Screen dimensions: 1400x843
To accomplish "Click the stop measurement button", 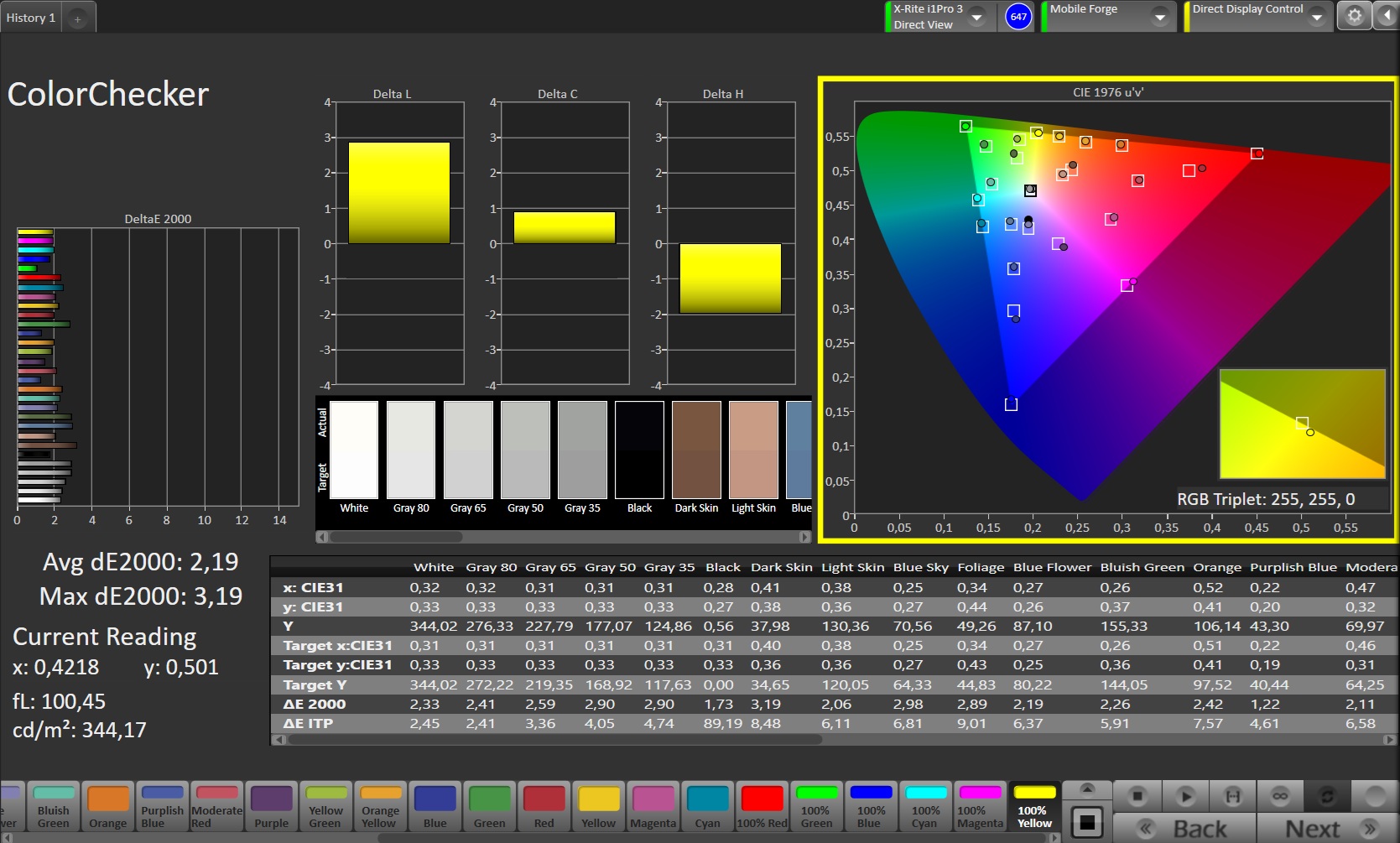I will point(1137,795).
